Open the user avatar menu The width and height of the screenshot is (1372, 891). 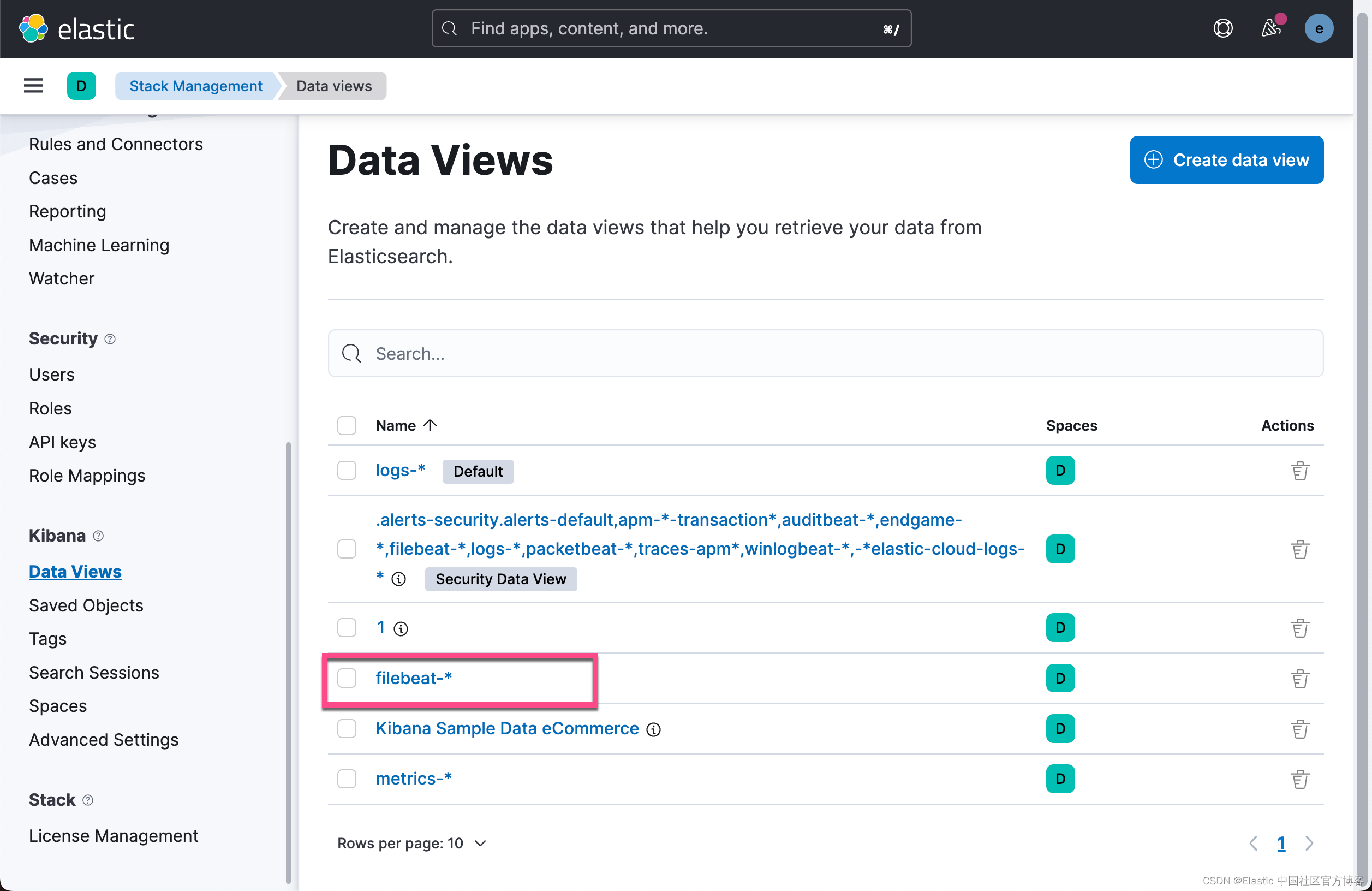(x=1319, y=28)
